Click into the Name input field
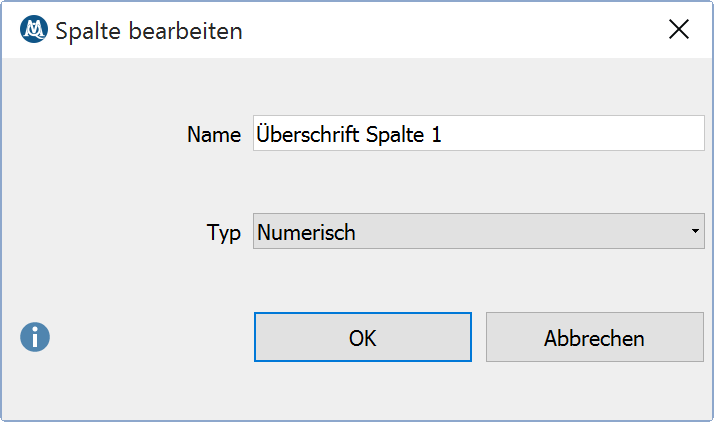The image size is (714, 422). click(x=479, y=133)
